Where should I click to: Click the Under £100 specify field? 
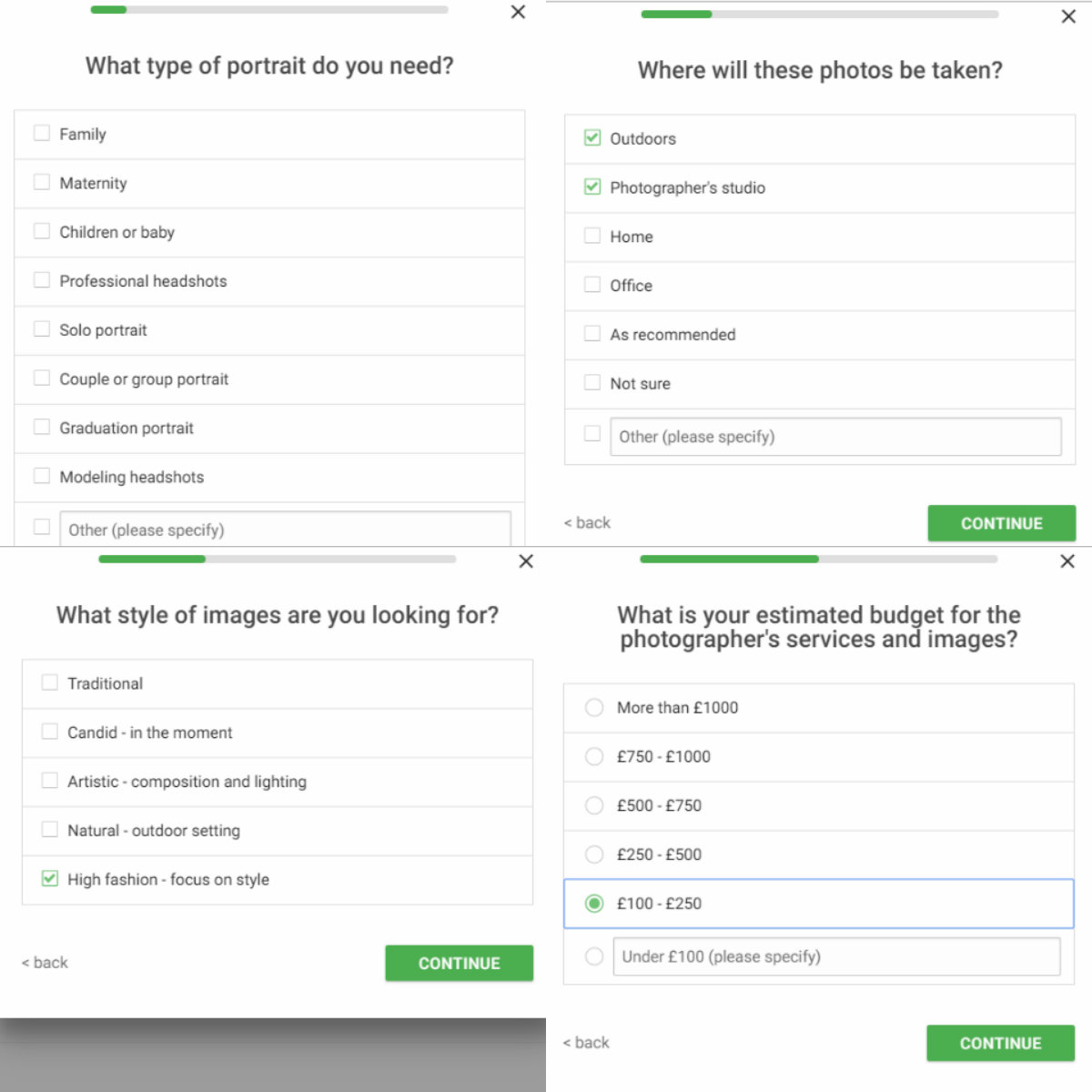(836, 956)
